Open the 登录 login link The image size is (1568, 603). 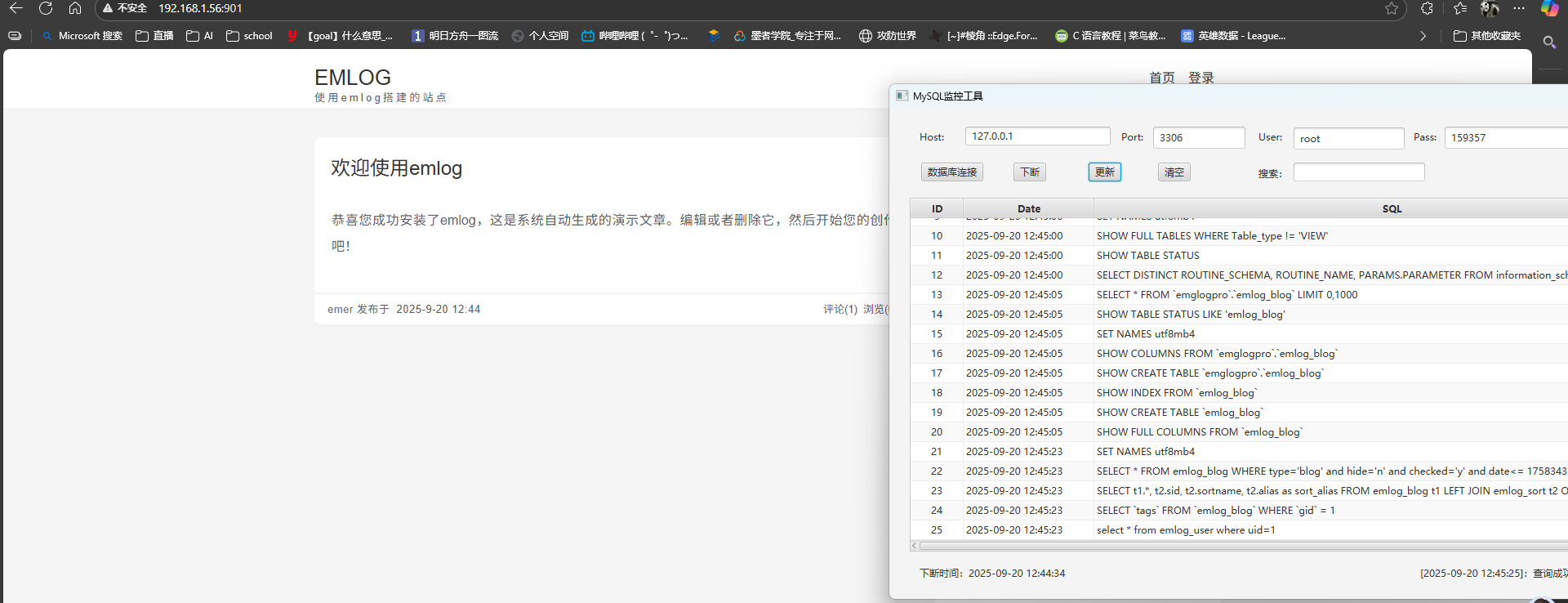[x=1200, y=78]
